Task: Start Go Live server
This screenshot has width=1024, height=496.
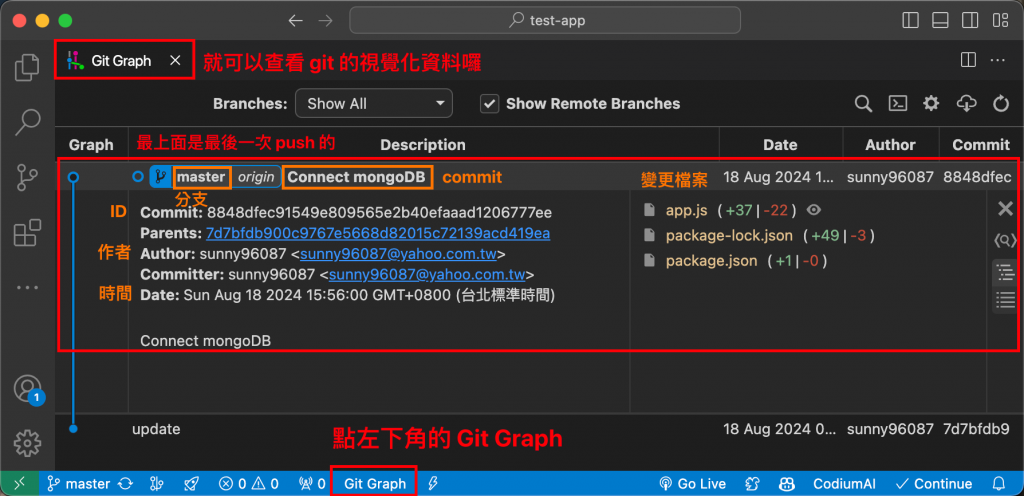Action: (x=693, y=484)
